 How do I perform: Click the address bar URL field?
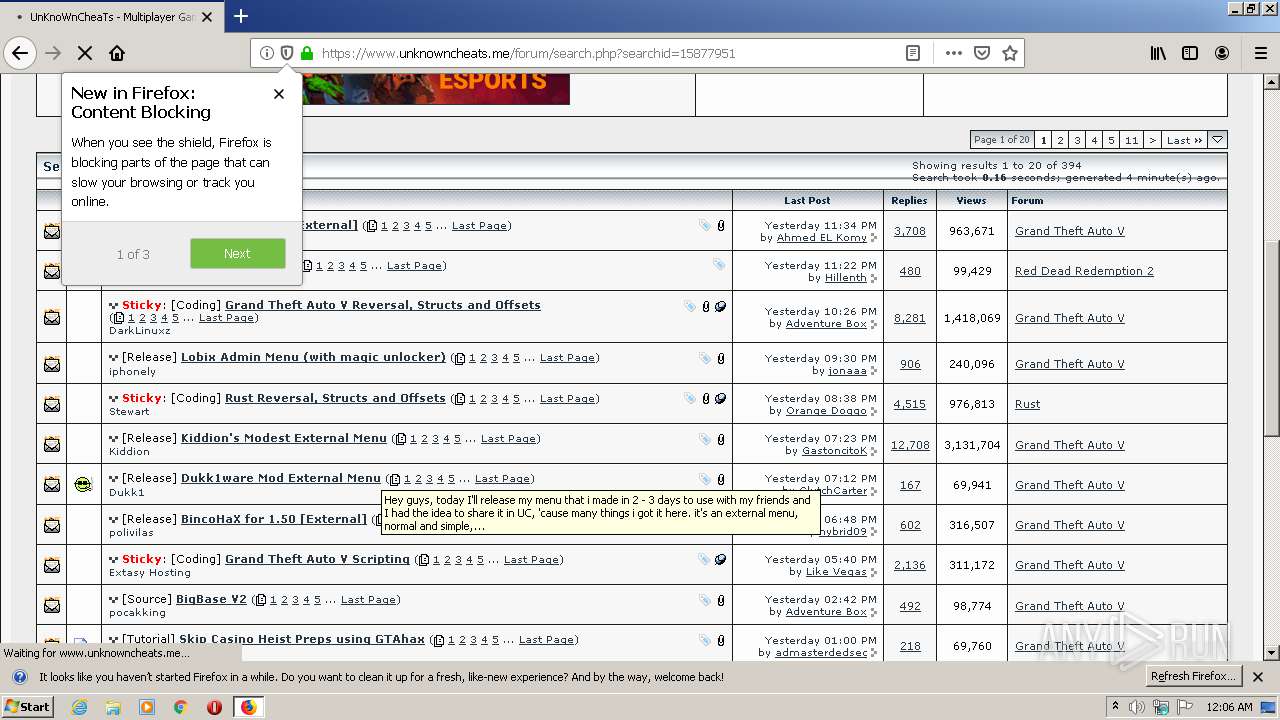click(608, 53)
